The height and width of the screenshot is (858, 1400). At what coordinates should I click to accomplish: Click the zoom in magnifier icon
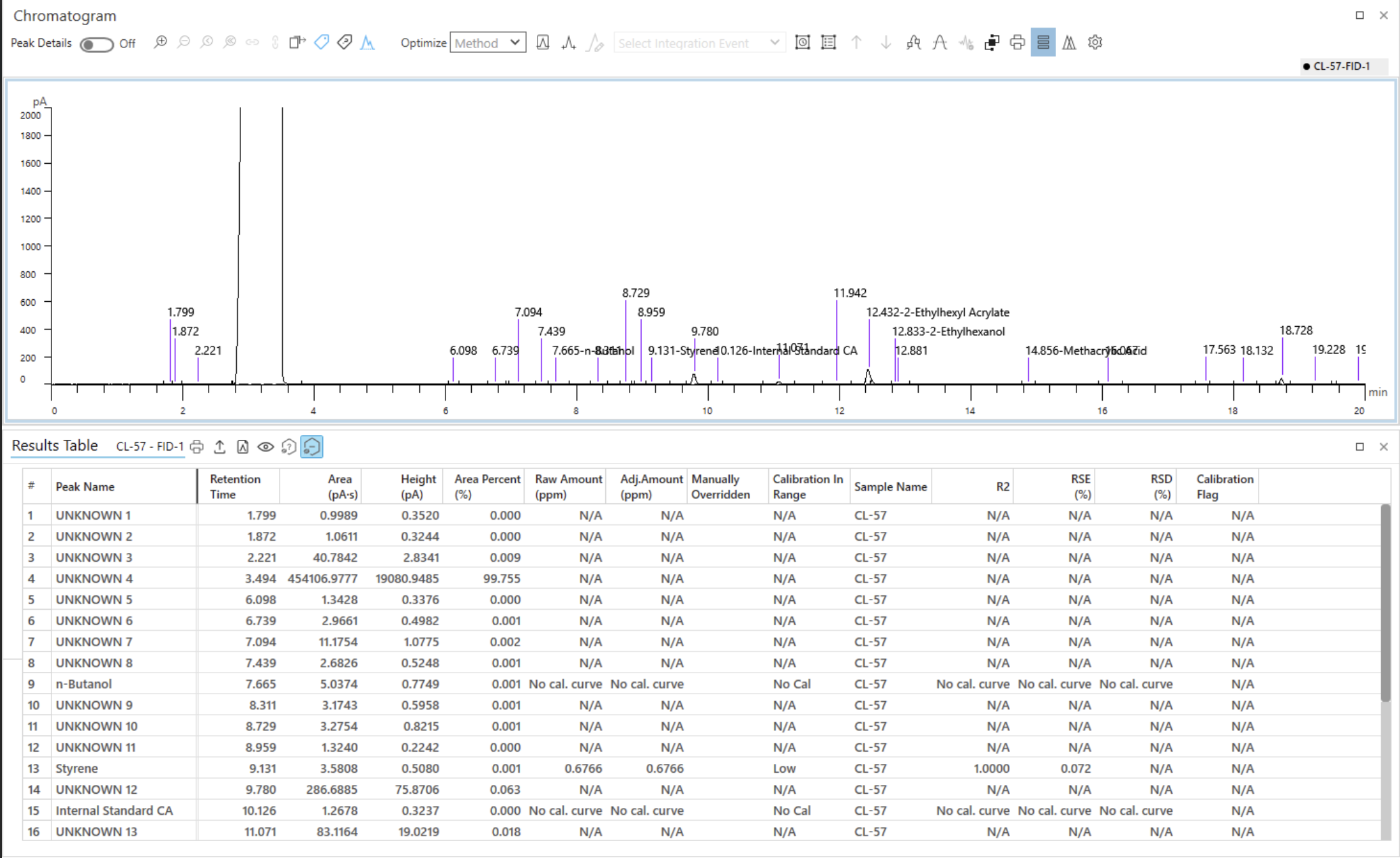160,43
